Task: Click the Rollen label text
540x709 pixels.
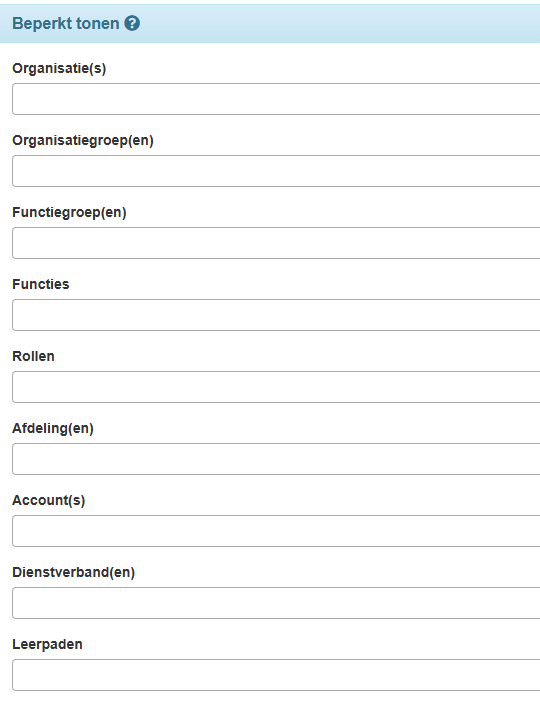Action: [33, 356]
